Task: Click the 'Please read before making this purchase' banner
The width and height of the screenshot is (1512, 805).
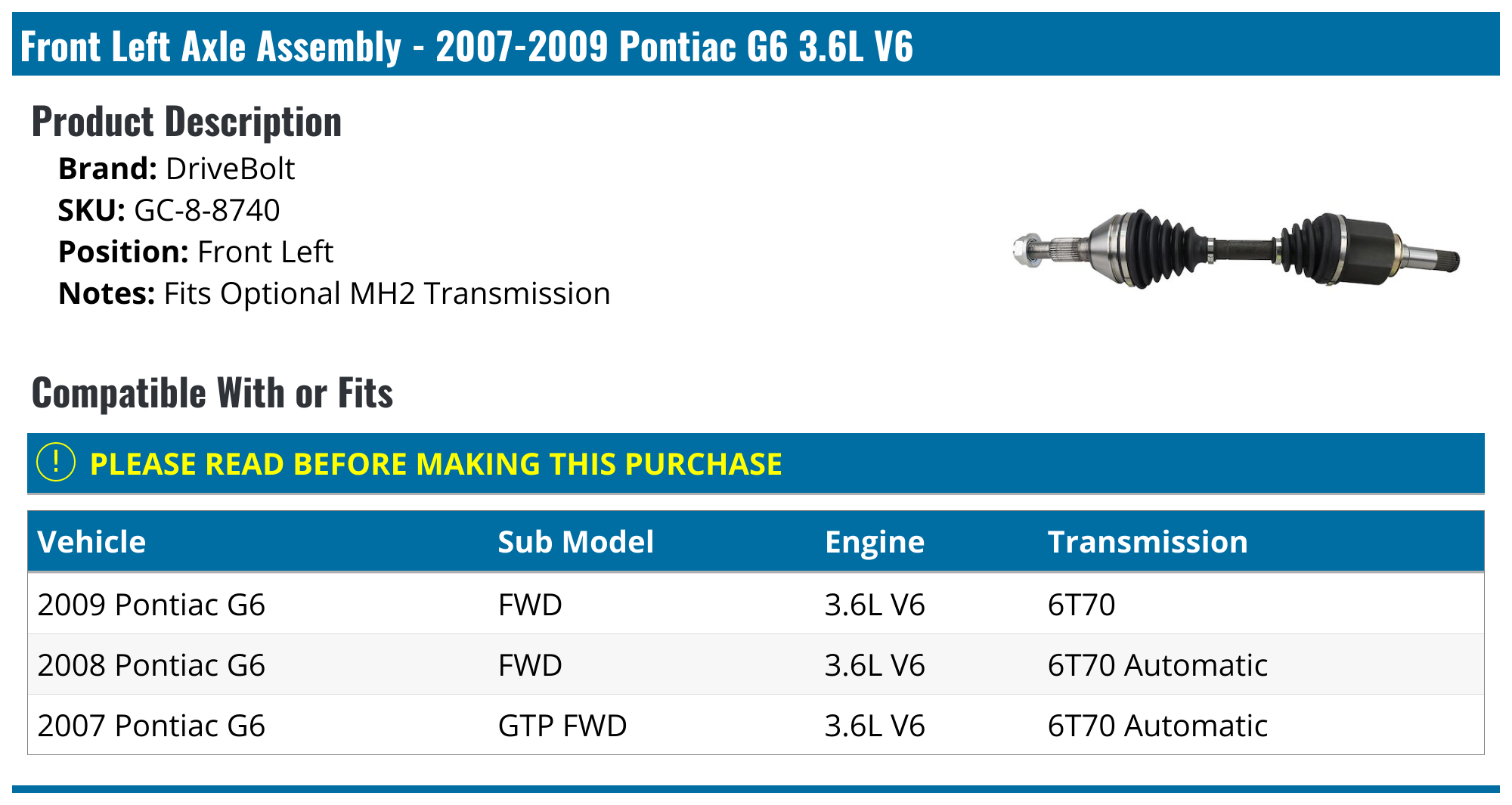Action: coord(435,464)
